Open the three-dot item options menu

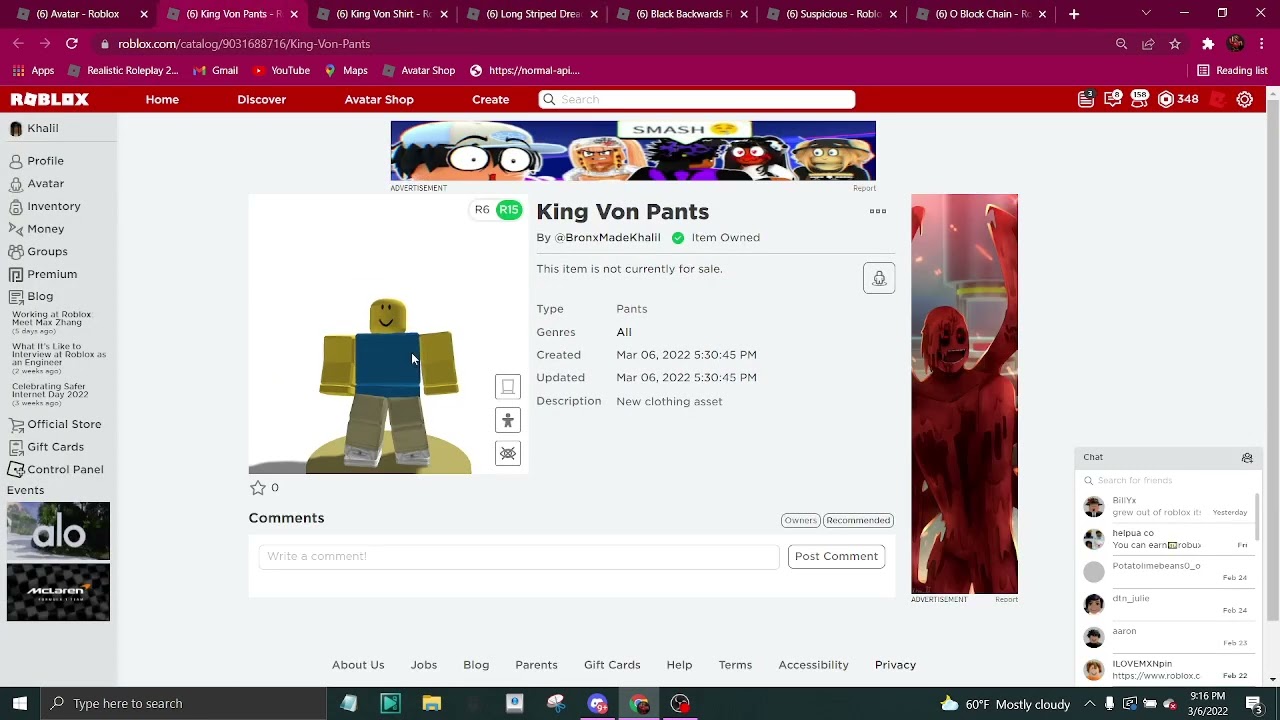click(878, 211)
